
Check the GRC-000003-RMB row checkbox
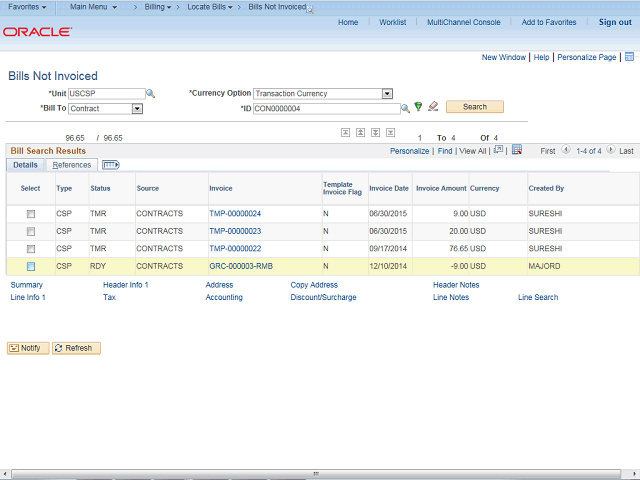coord(31,266)
